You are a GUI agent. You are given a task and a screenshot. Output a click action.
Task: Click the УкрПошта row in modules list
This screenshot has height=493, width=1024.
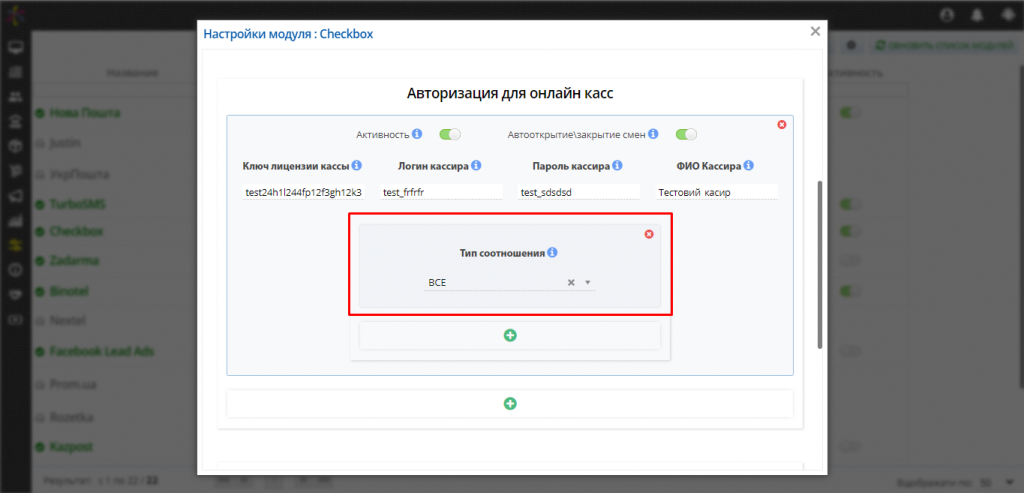click(x=79, y=175)
